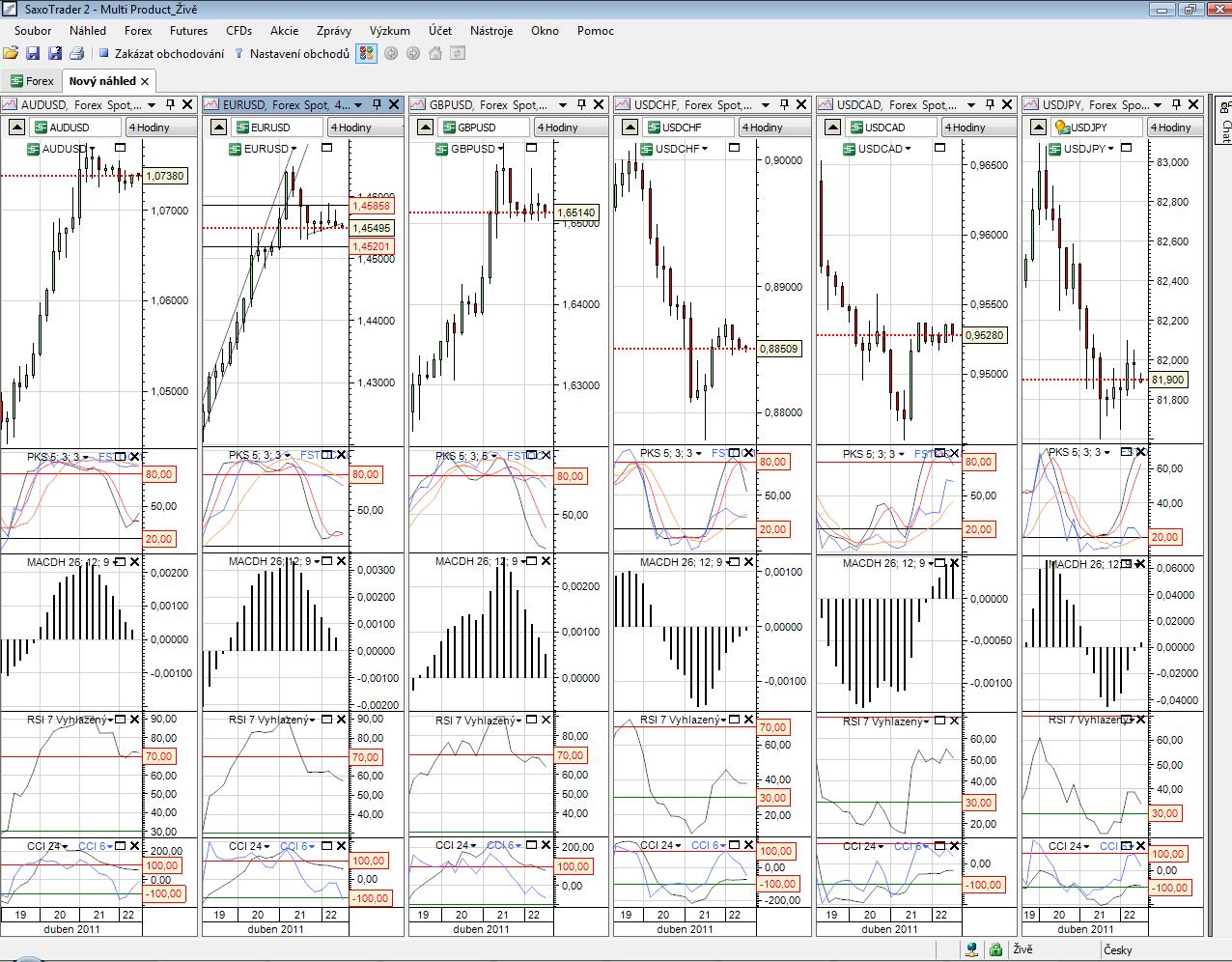Screen dimensions: 1232x962
Task: Click the 1,45858 price level label on EURUSD
Action: [x=372, y=206]
